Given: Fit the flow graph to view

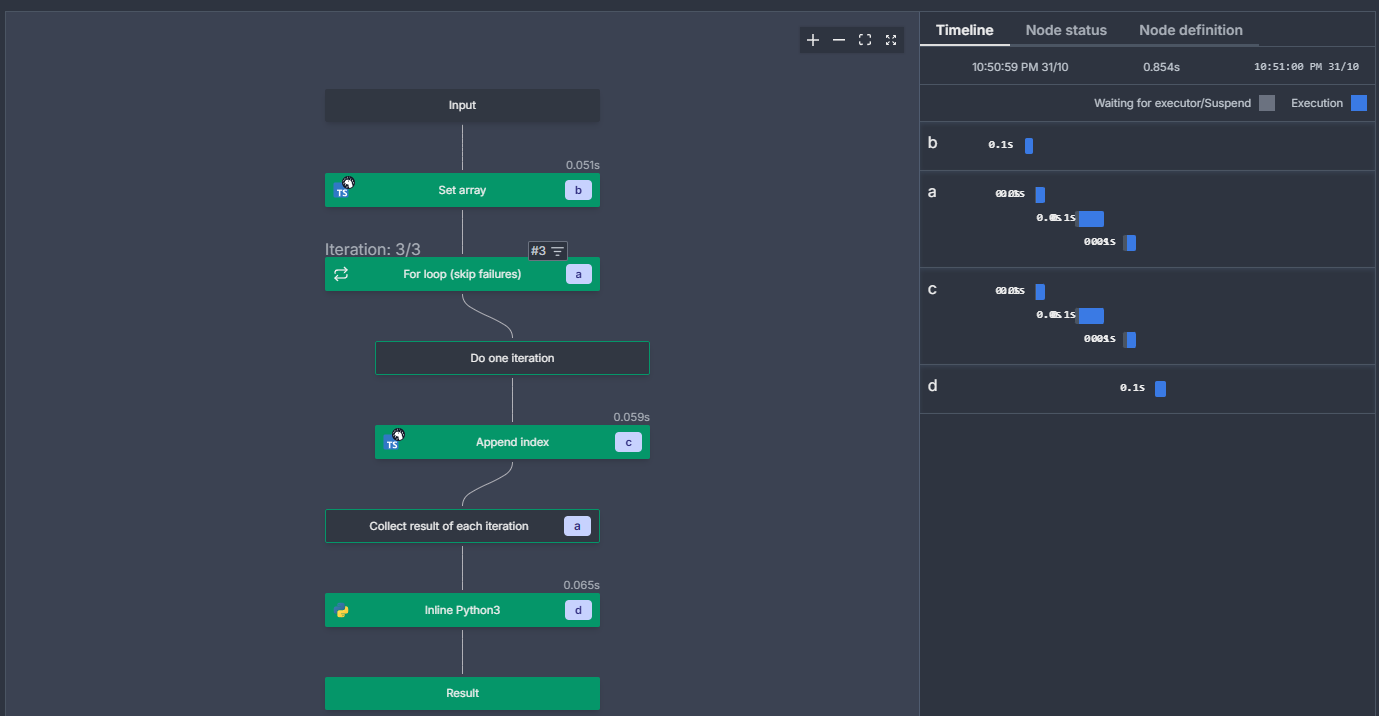Looking at the screenshot, I should click(x=865, y=40).
